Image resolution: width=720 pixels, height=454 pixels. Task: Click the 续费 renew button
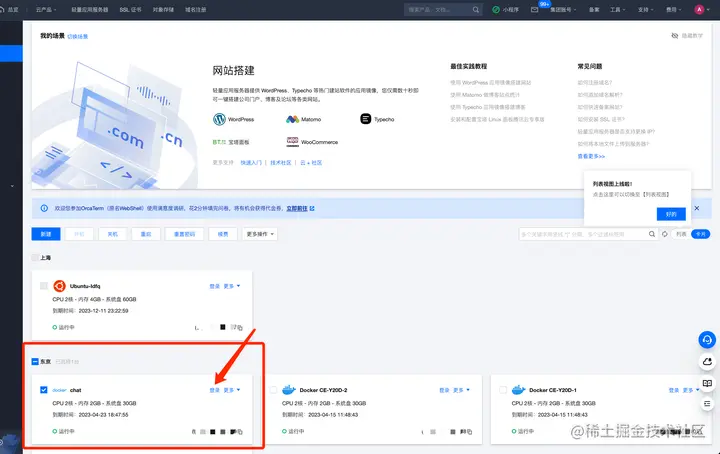point(223,234)
